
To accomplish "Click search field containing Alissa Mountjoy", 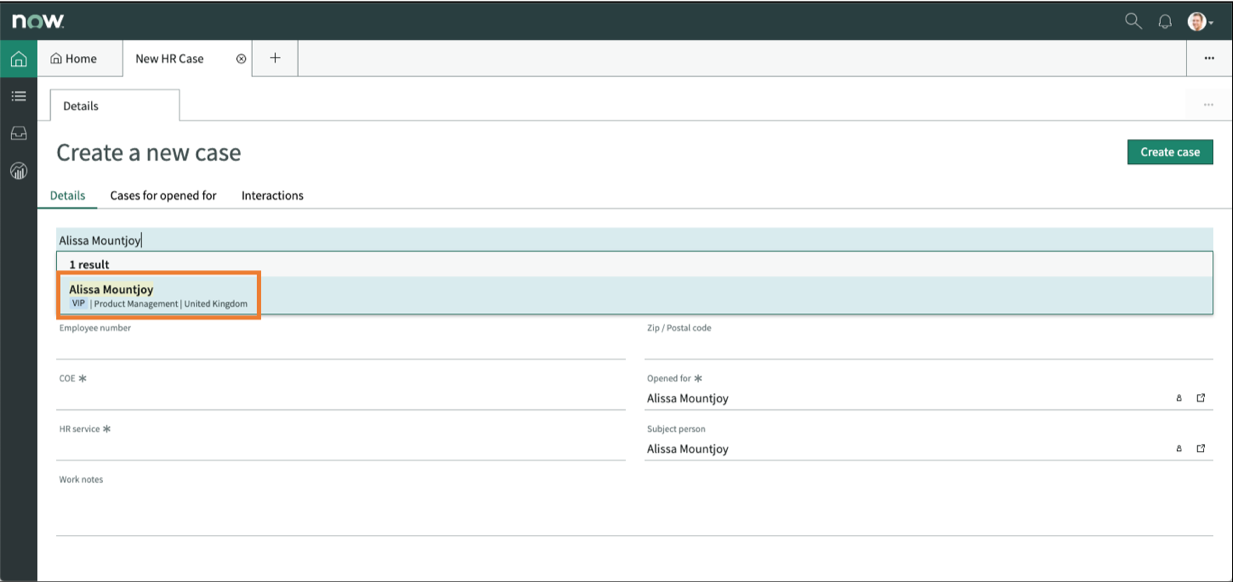I will (x=634, y=240).
